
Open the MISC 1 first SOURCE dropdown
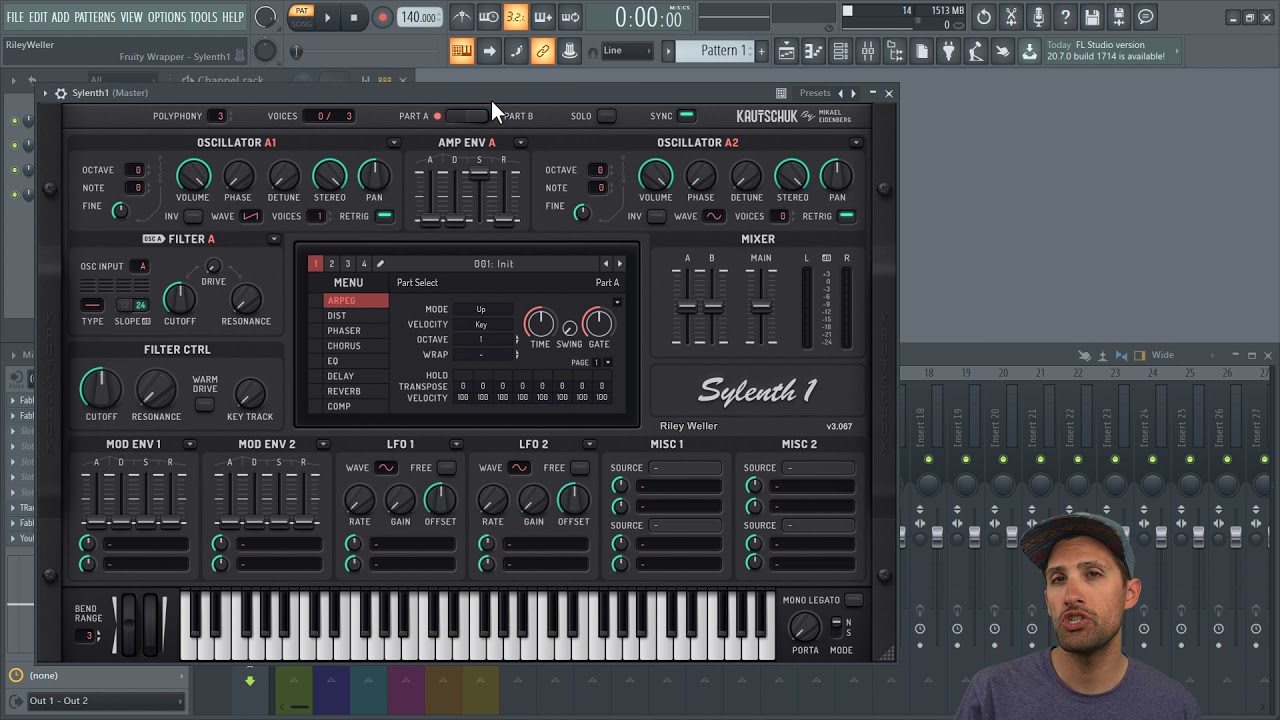click(685, 468)
